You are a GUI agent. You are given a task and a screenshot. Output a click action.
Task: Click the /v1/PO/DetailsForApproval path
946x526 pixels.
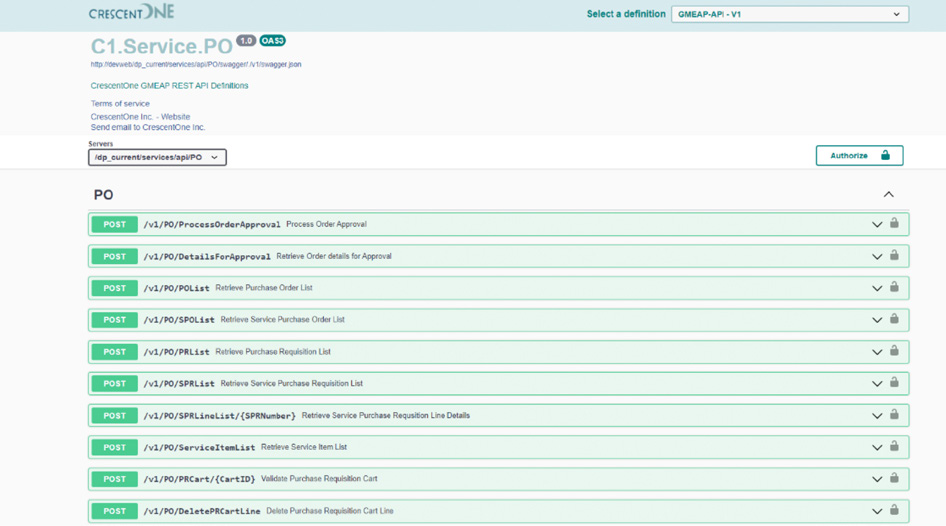[x=207, y=256]
